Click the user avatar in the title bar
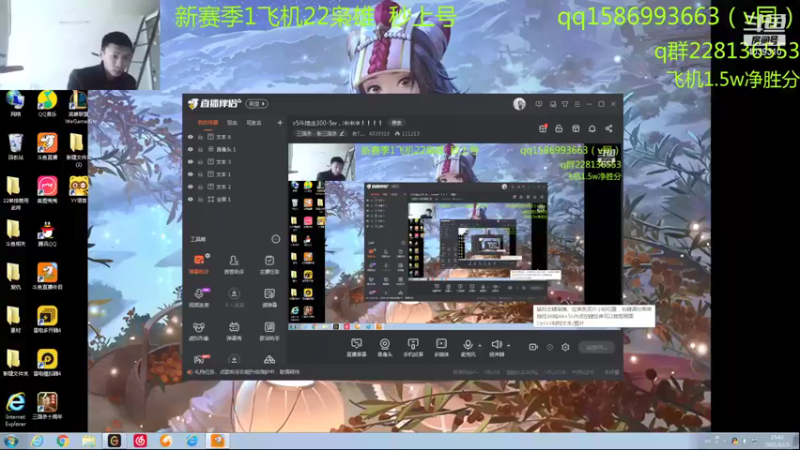 pos(519,104)
